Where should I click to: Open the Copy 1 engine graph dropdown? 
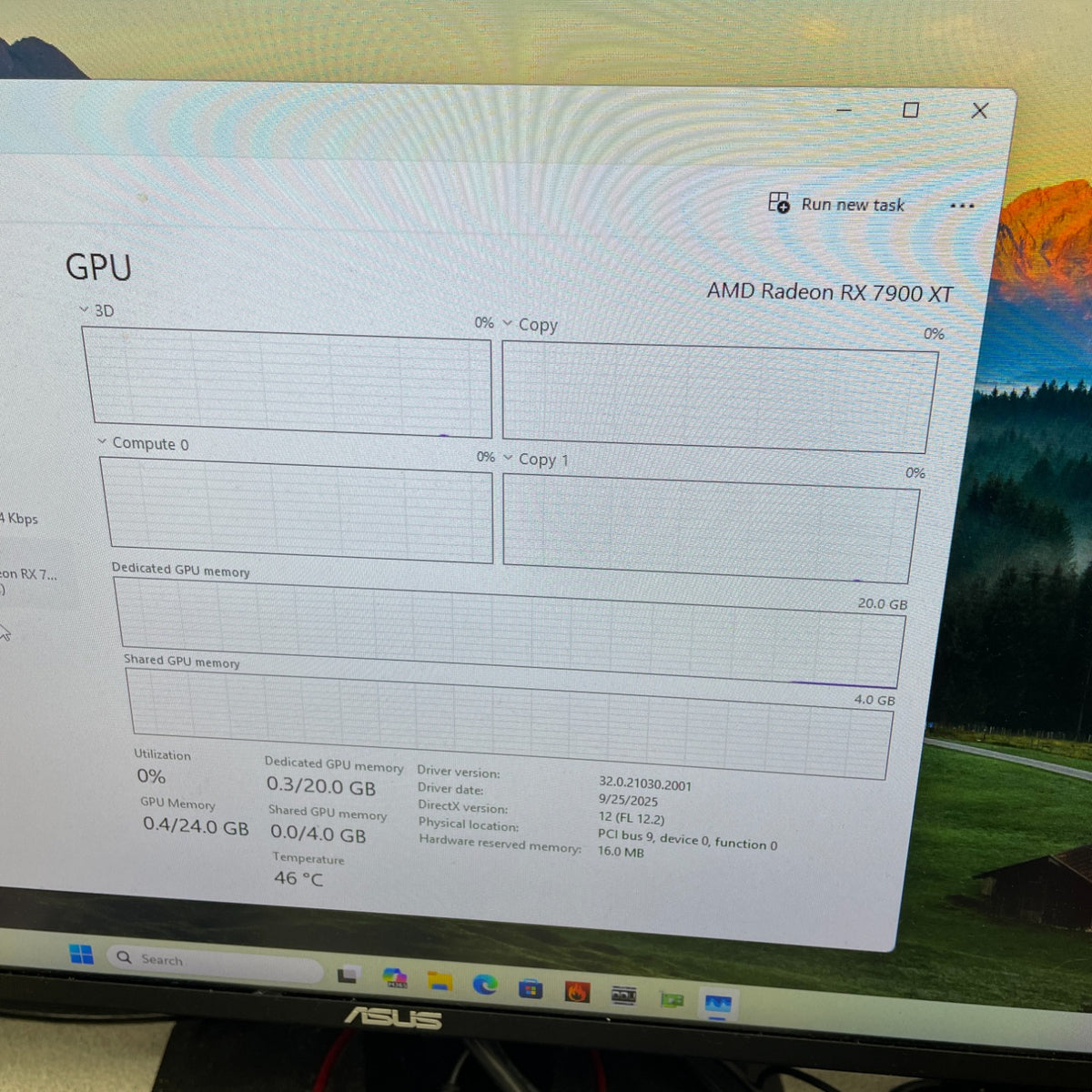pos(508,457)
